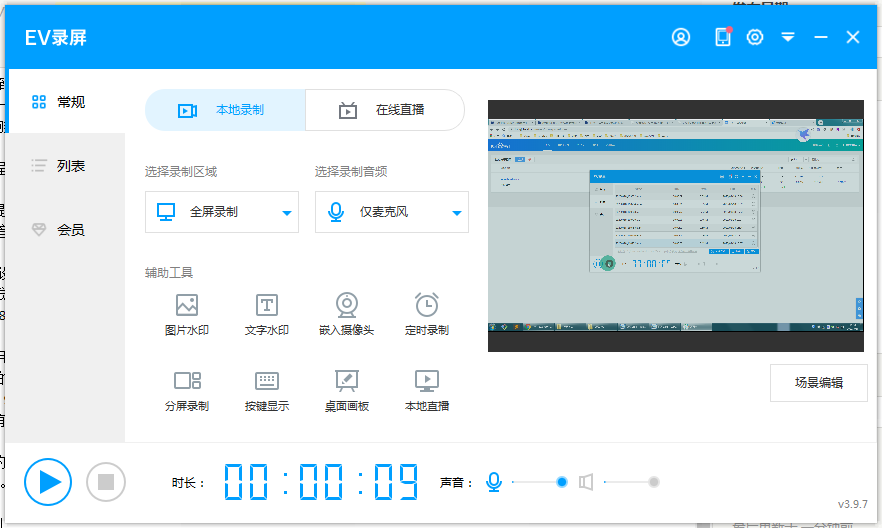Image resolution: width=882 pixels, height=528 pixels.
Task: Toggle the speaker icon in sound controls
Action: 586,482
